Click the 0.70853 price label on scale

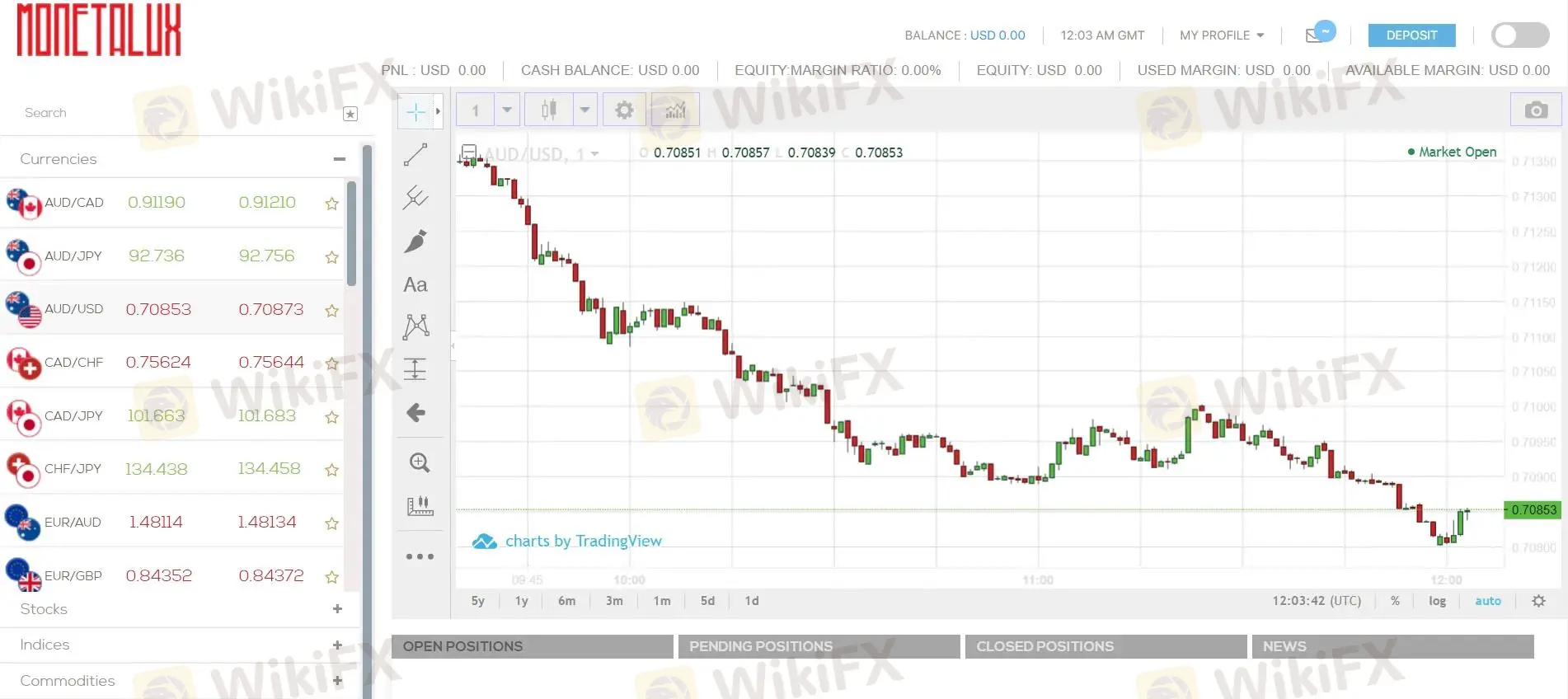(x=1533, y=510)
